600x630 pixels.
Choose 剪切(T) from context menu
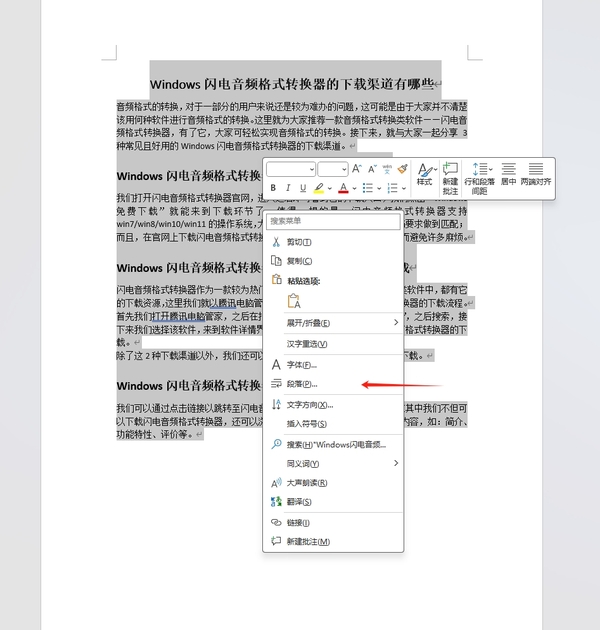point(333,242)
